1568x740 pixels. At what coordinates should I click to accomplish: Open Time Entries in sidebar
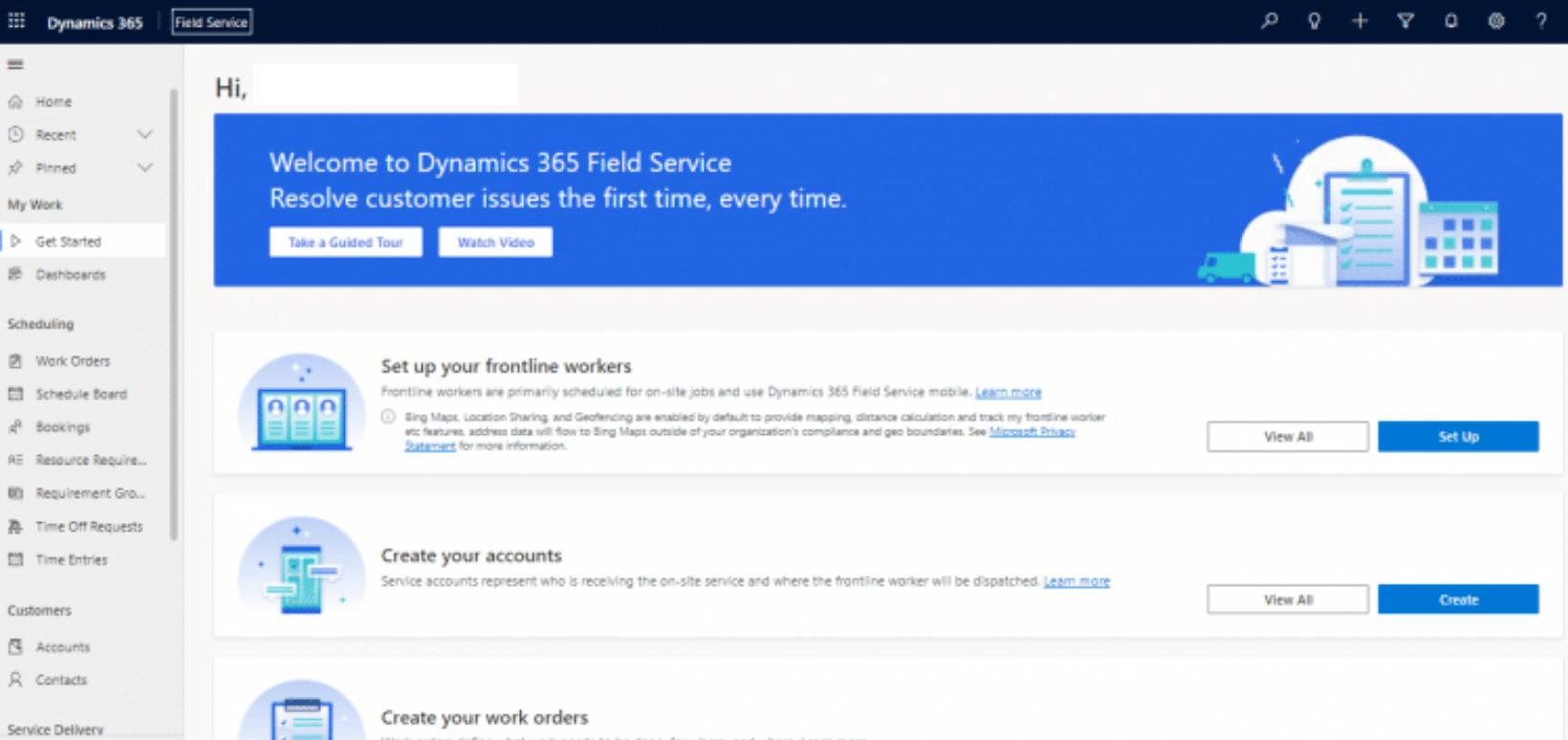72,559
